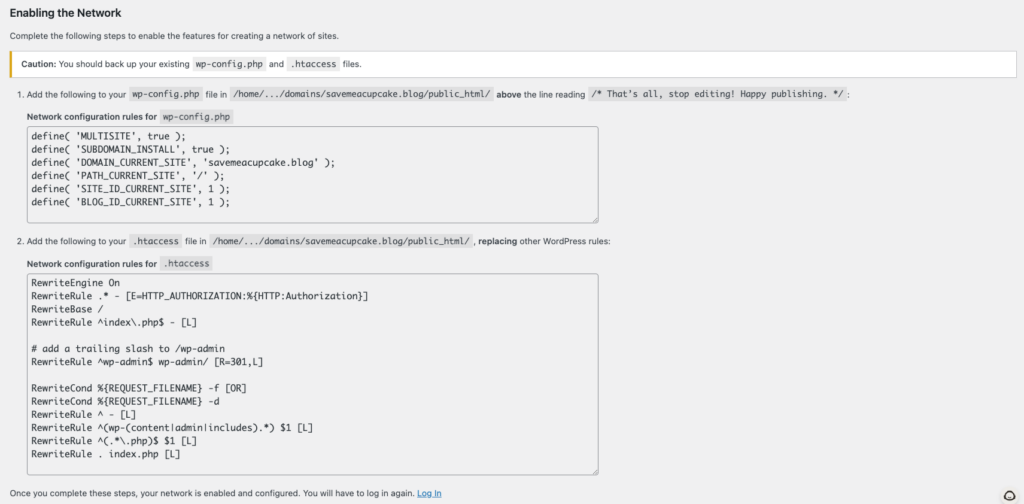Click the RewriteEngine On line
Screen dimensions: 1024x504
pyautogui.click(x=76, y=283)
